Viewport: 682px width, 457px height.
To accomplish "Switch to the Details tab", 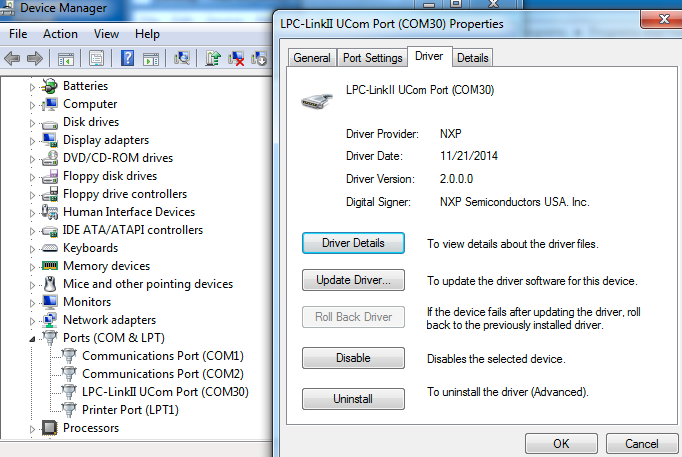I will pyautogui.click(x=473, y=58).
